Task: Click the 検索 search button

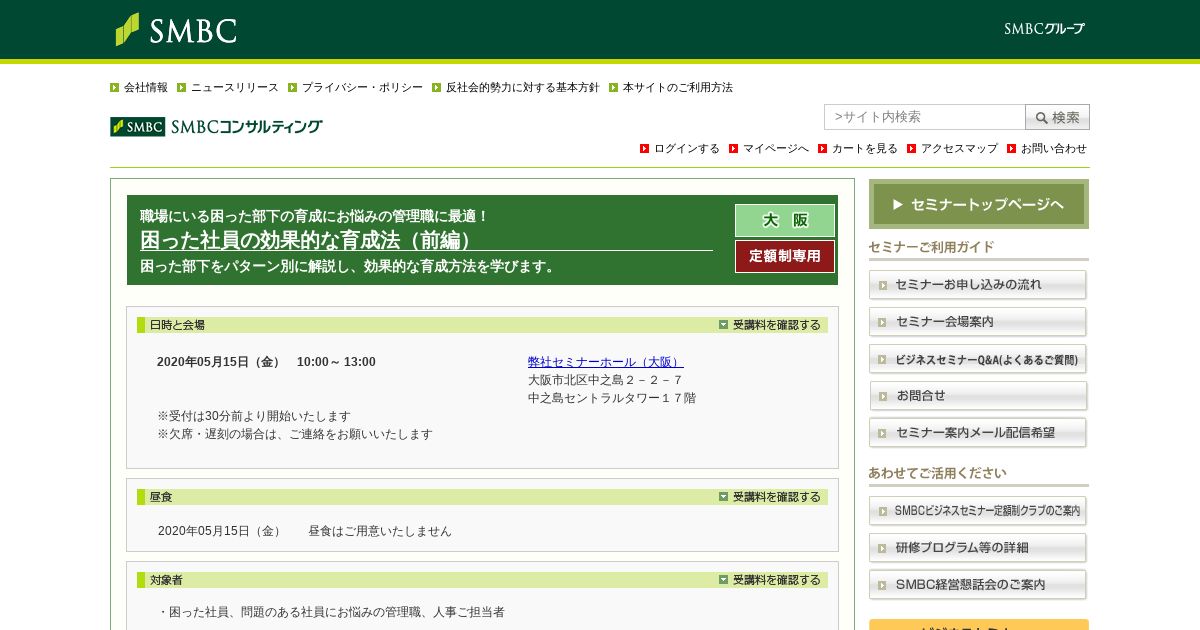Action: click(x=1057, y=117)
